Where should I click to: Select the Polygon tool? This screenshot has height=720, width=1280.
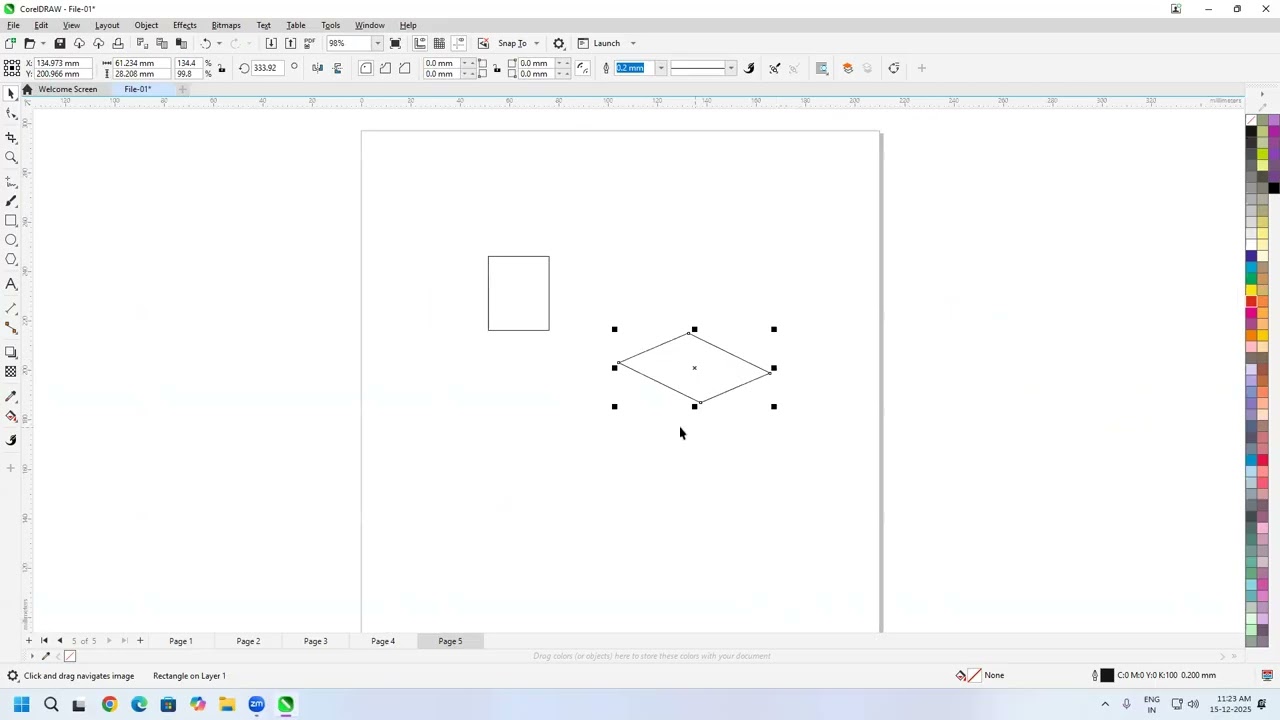pyautogui.click(x=11, y=260)
